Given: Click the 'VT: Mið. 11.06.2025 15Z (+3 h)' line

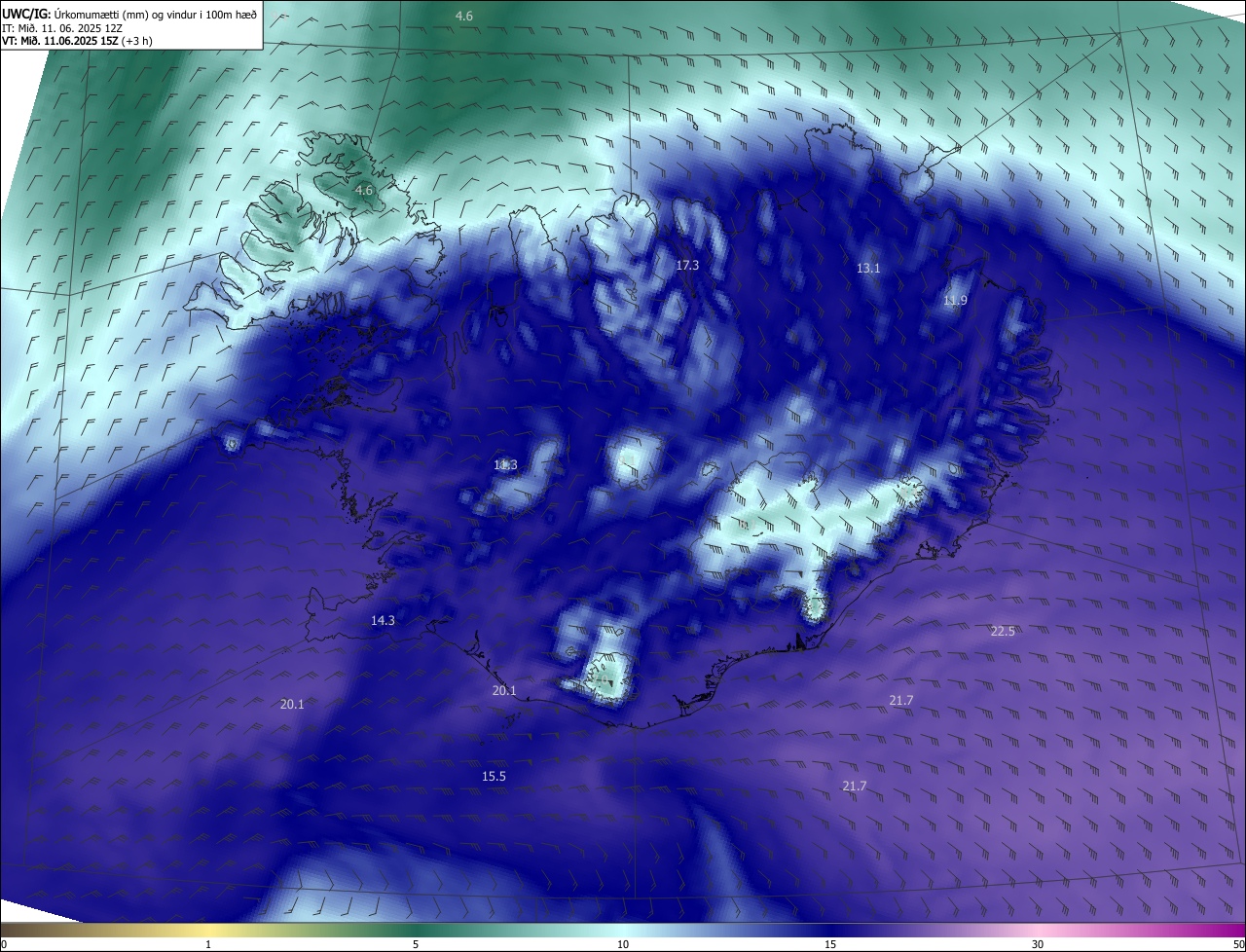Looking at the screenshot, I should (x=77, y=41).
